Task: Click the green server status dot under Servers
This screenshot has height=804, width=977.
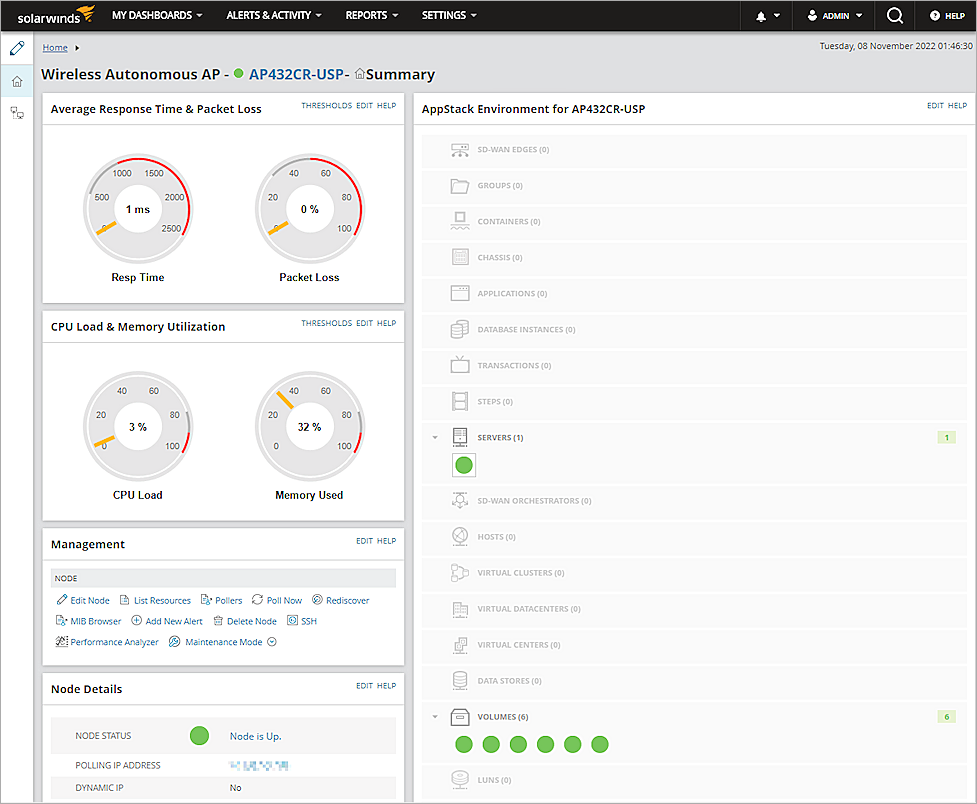Action: (463, 464)
